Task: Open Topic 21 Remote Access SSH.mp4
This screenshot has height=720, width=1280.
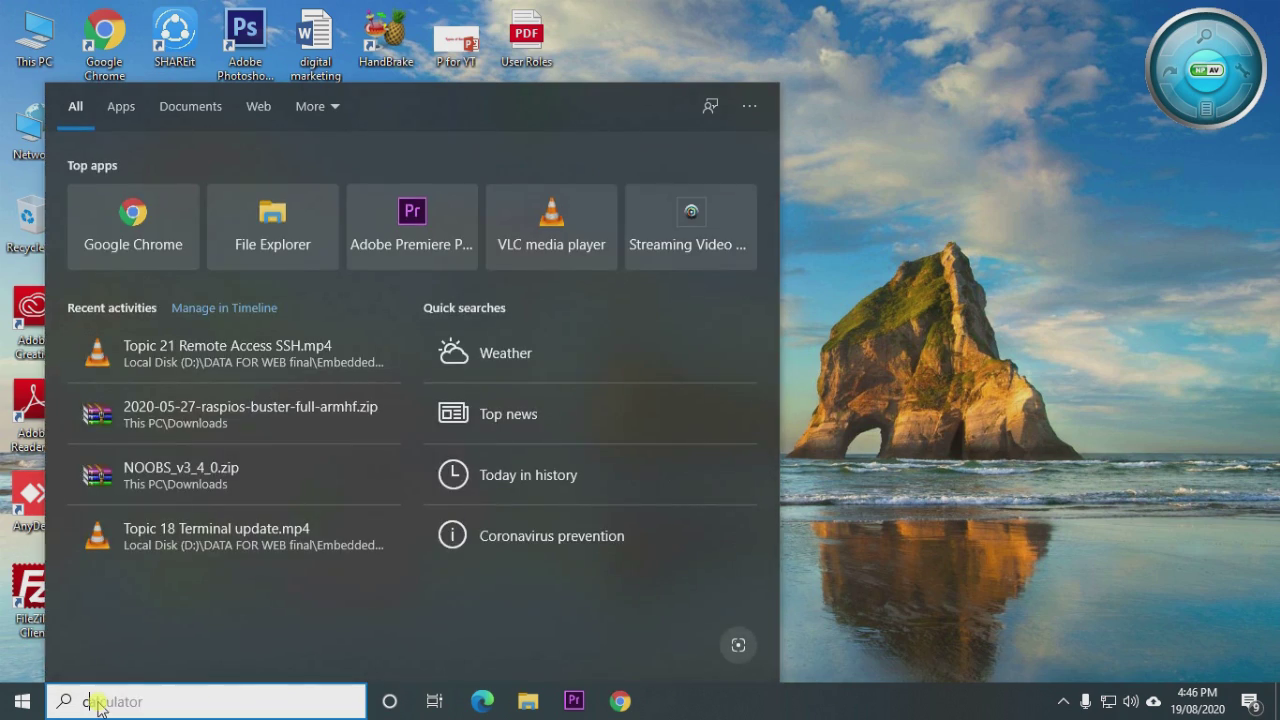Action: tap(234, 353)
